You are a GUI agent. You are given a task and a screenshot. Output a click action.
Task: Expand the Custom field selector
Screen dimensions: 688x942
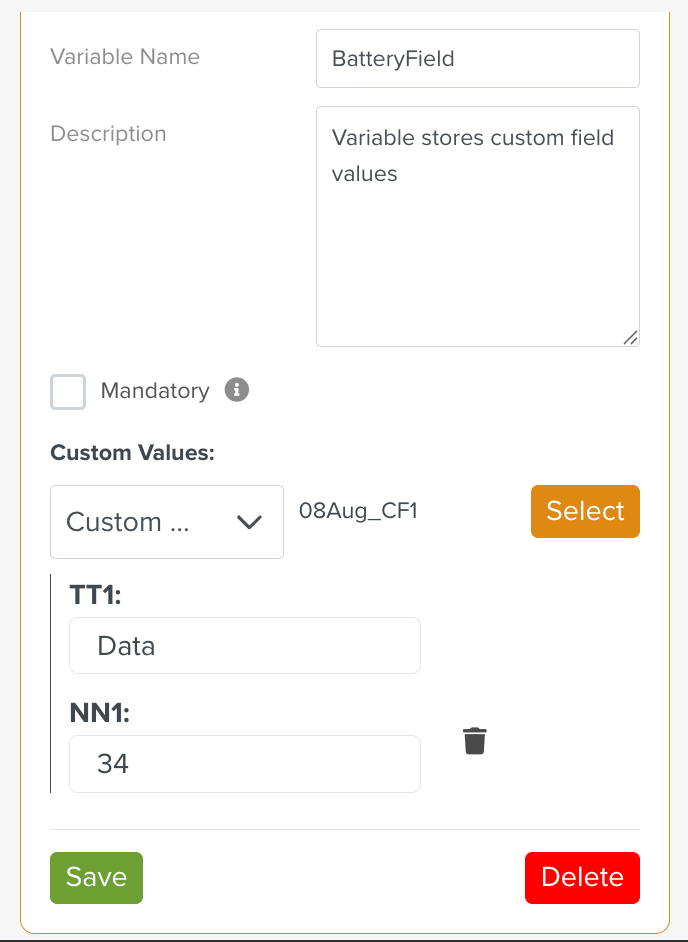pyautogui.click(x=166, y=522)
